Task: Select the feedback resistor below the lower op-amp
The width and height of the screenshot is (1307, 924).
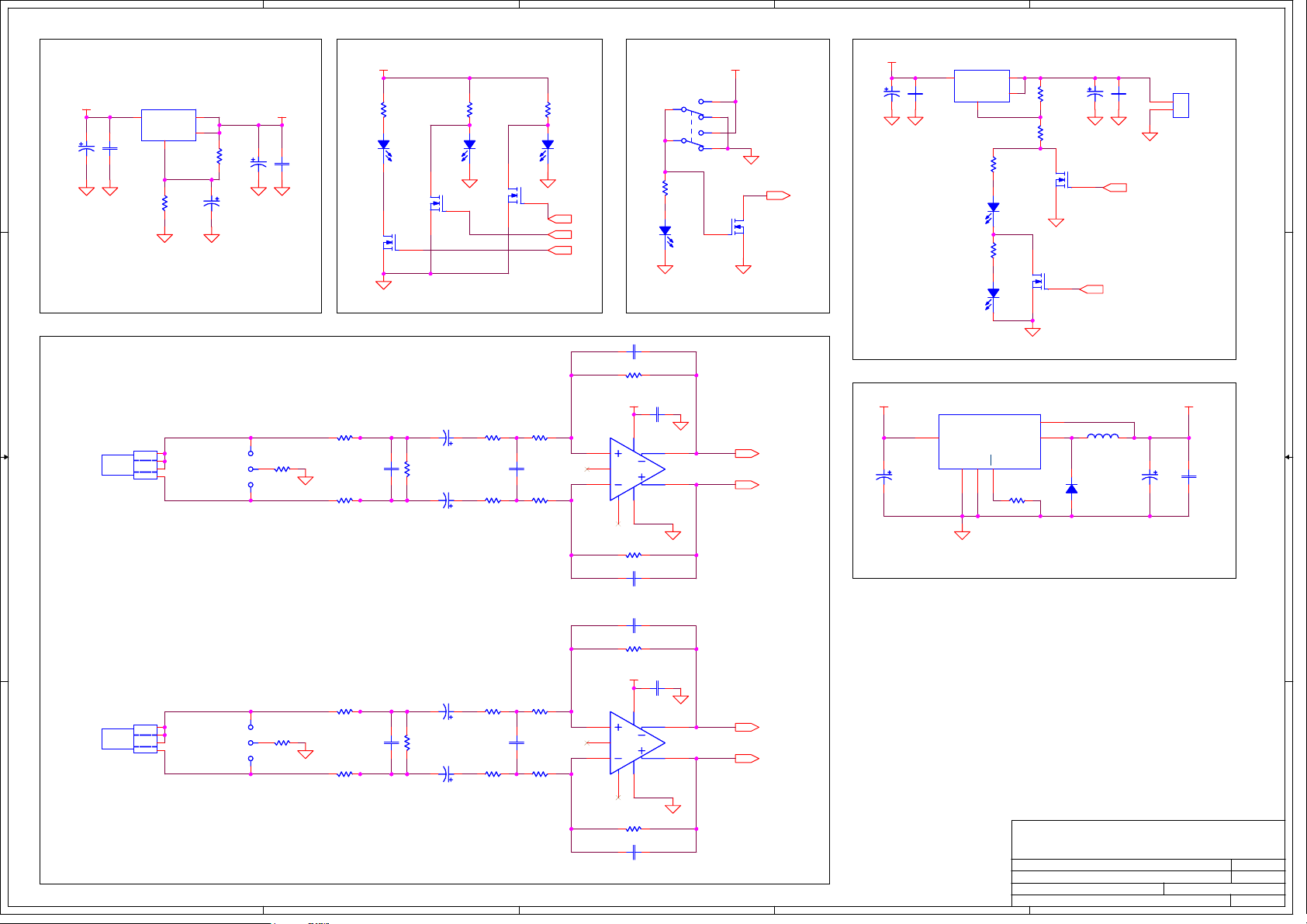Action: (x=634, y=829)
